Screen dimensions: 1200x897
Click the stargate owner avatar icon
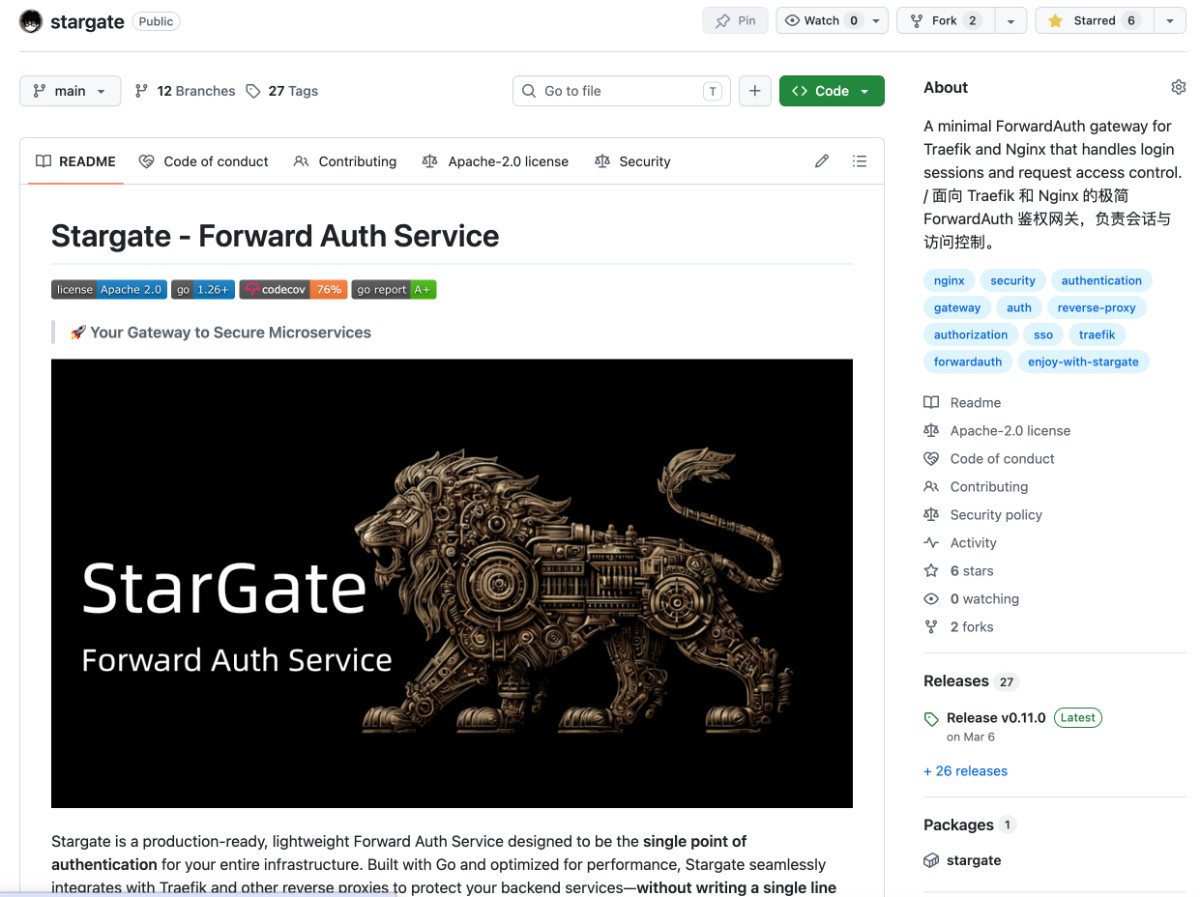[31, 21]
